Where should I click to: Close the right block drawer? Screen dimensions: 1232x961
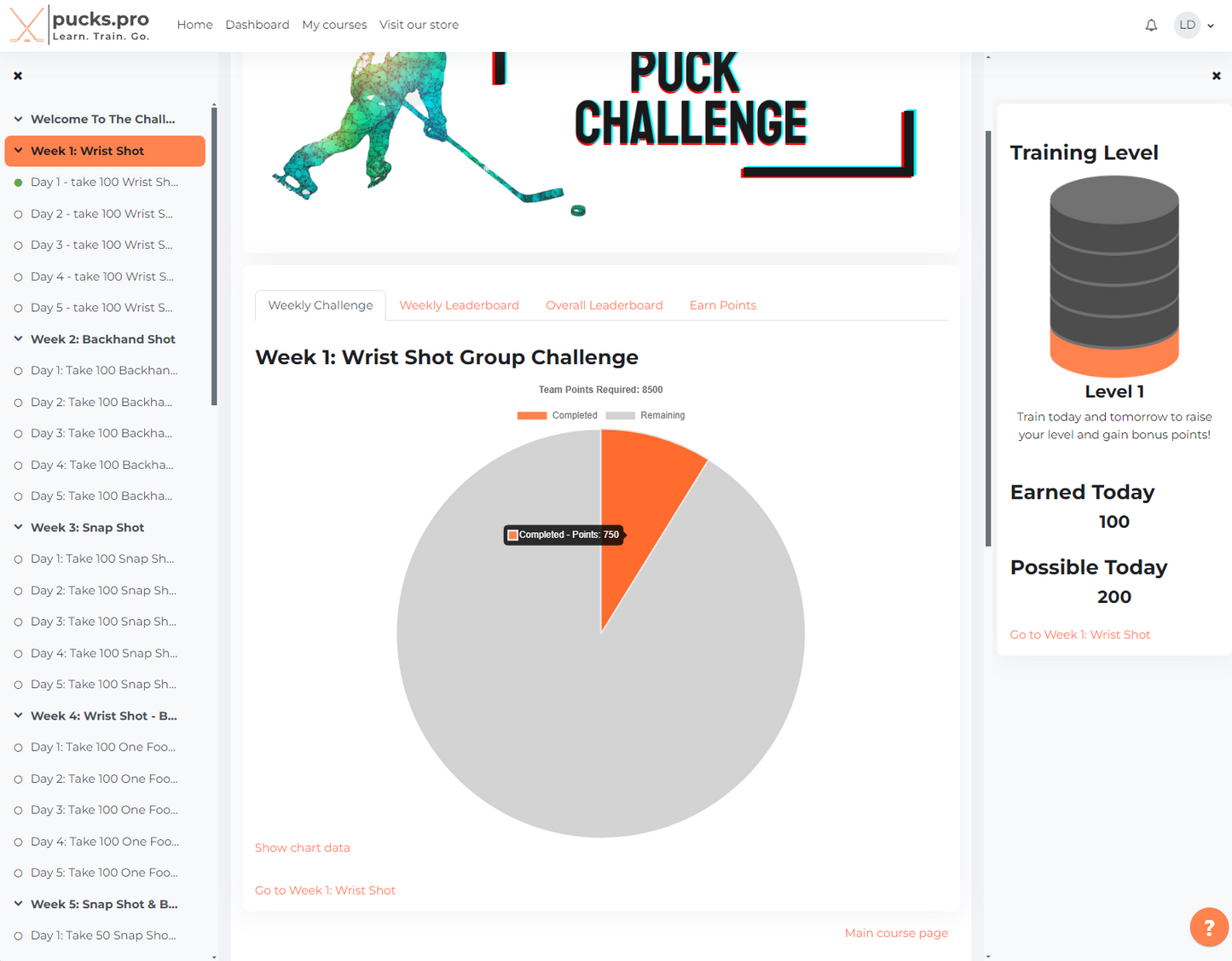click(1216, 76)
